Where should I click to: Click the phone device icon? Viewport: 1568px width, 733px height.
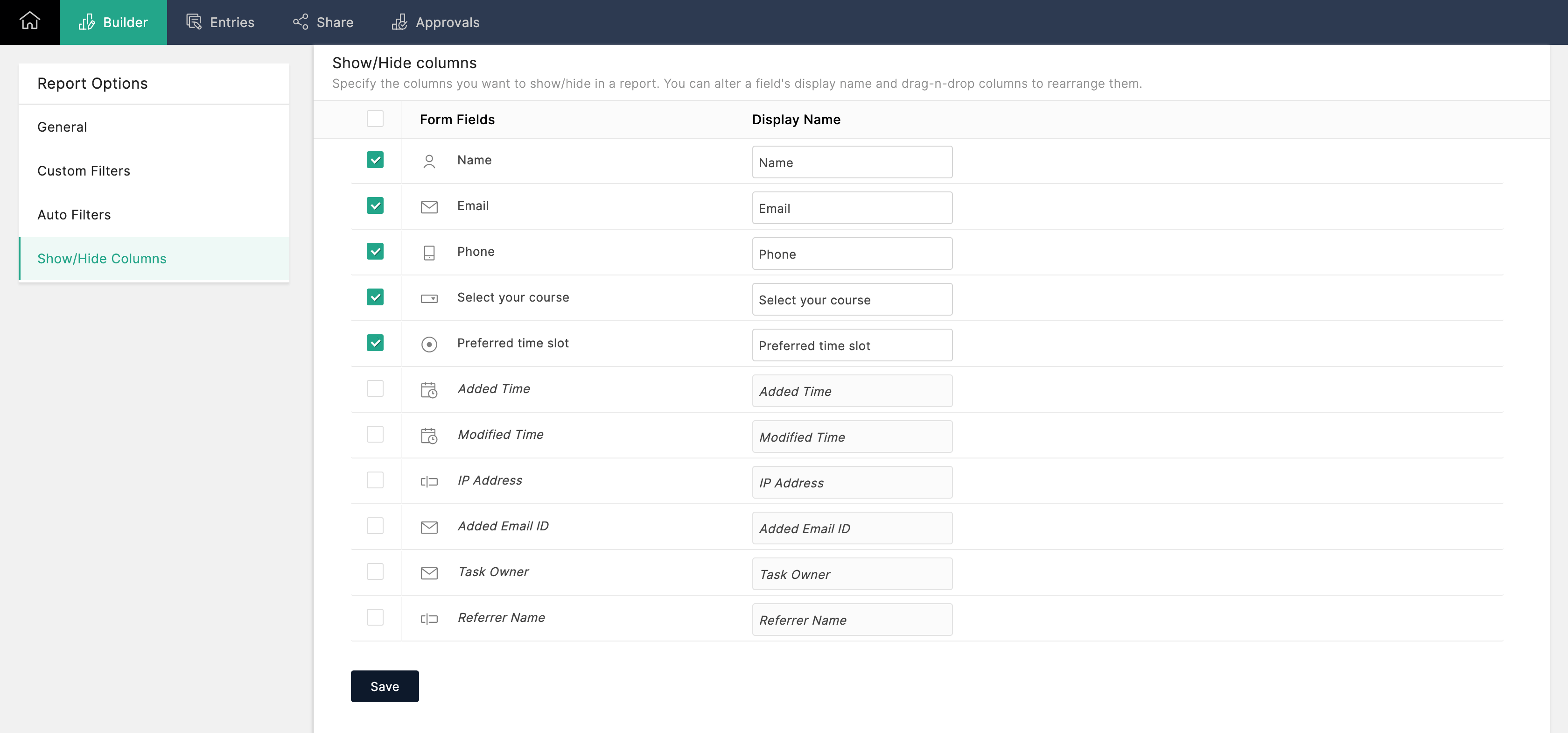pyautogui.click(x=429, y=253)
